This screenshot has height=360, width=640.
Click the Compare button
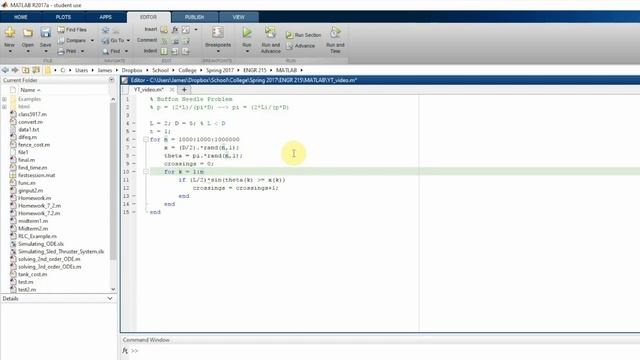(x=72, y=40)
